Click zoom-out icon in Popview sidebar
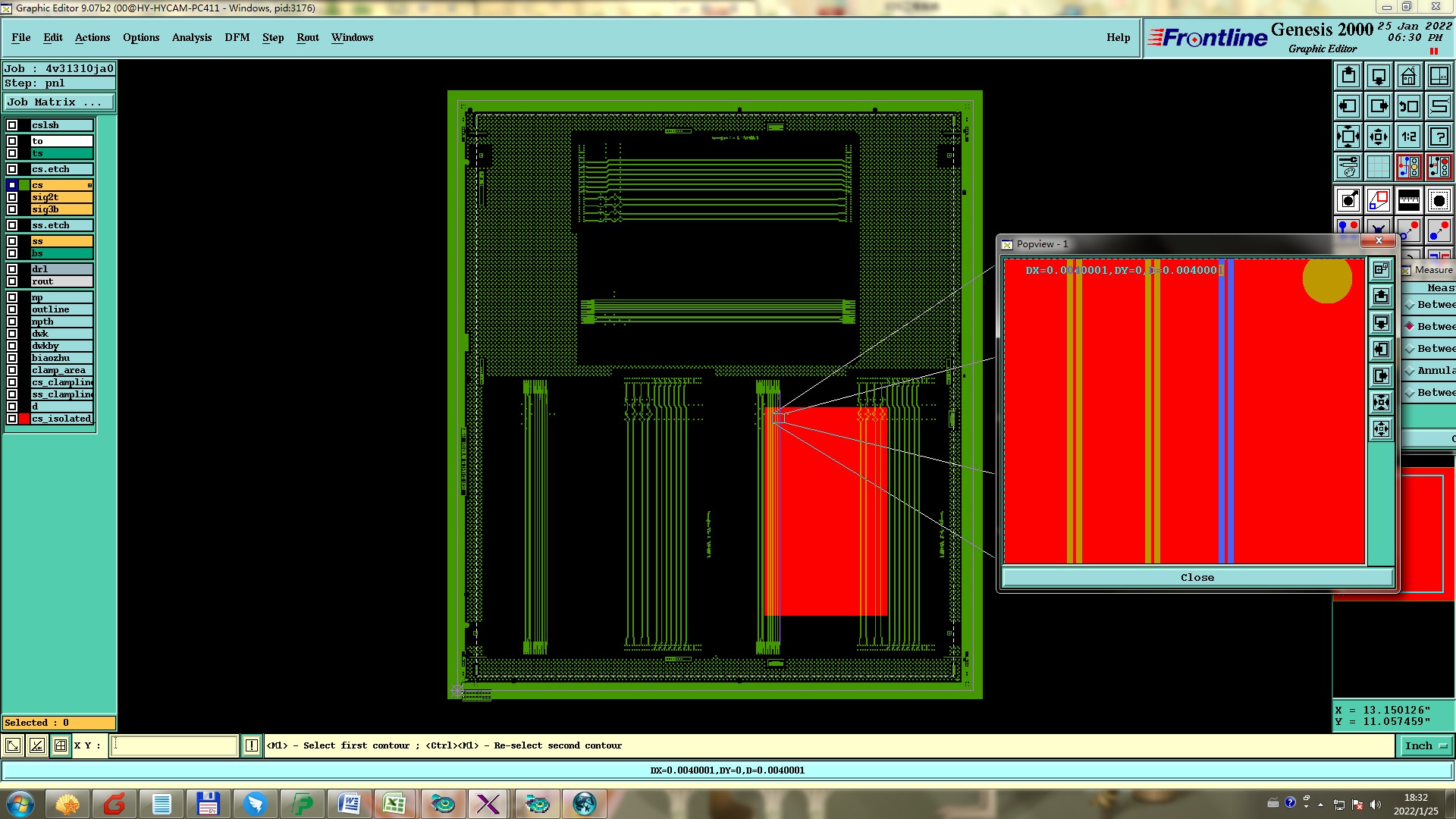Screen dimensions: 1456x819 1381,429
